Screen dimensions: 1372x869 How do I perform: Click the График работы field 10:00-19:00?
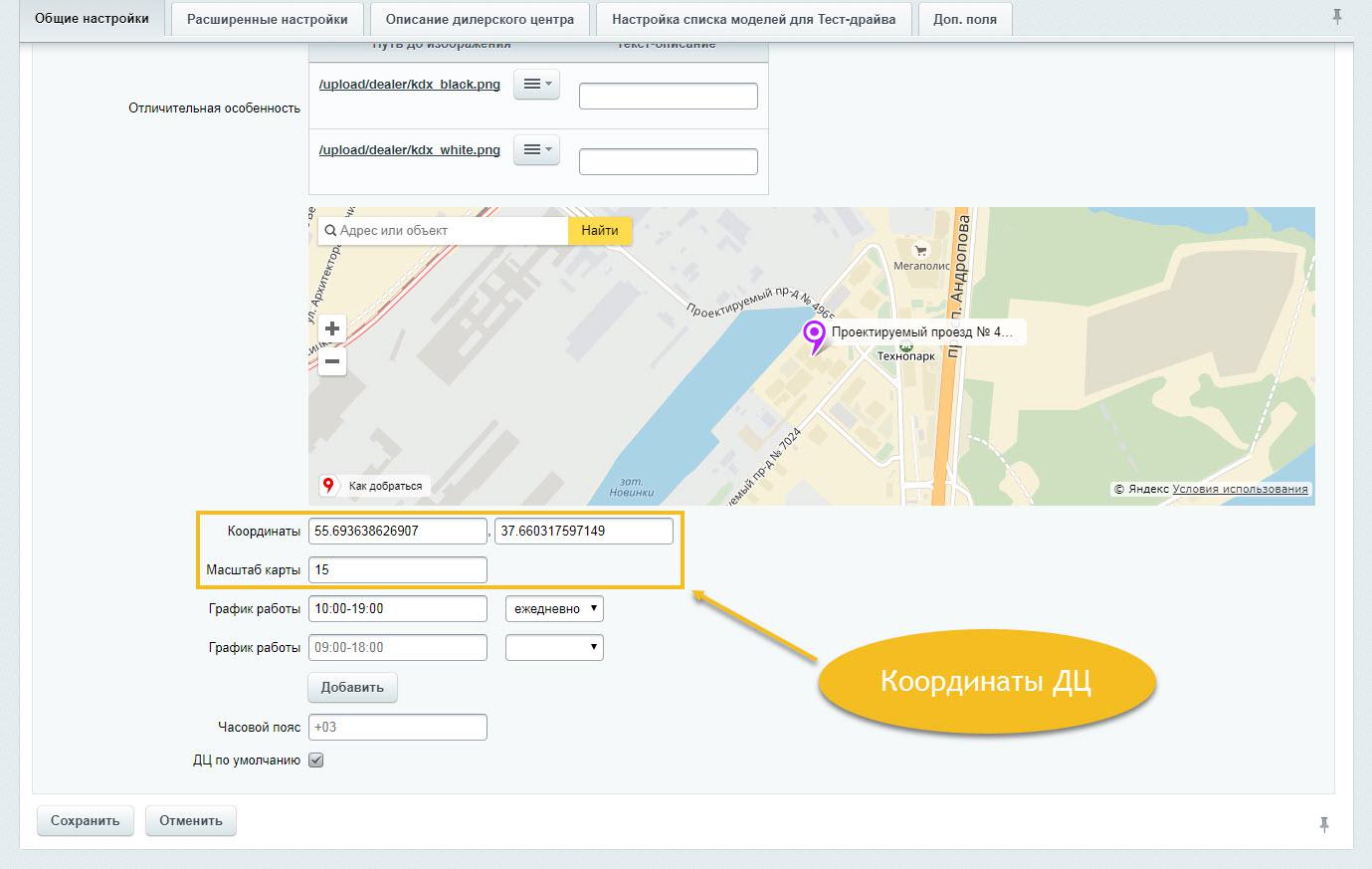398,608
